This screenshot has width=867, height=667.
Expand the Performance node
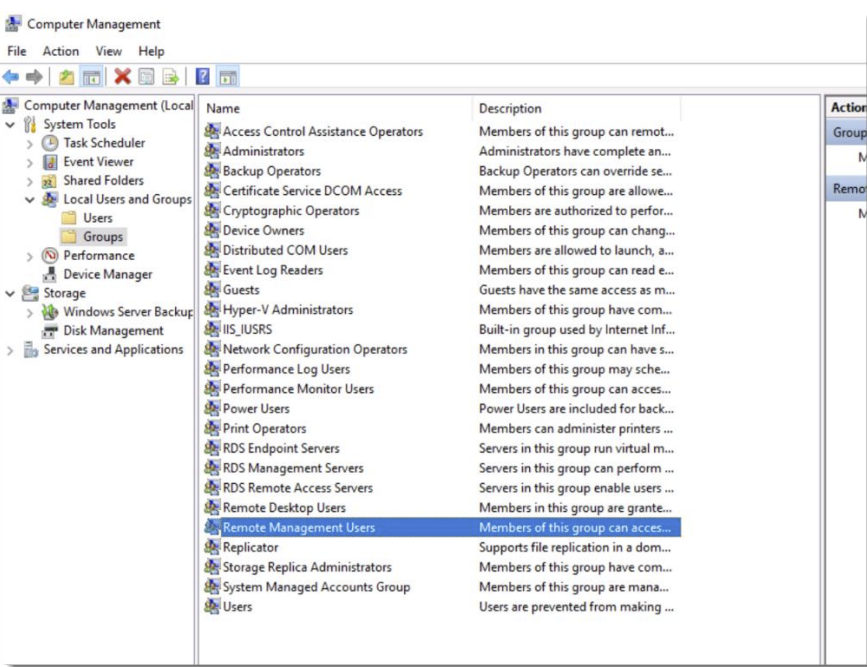point(30,256)
